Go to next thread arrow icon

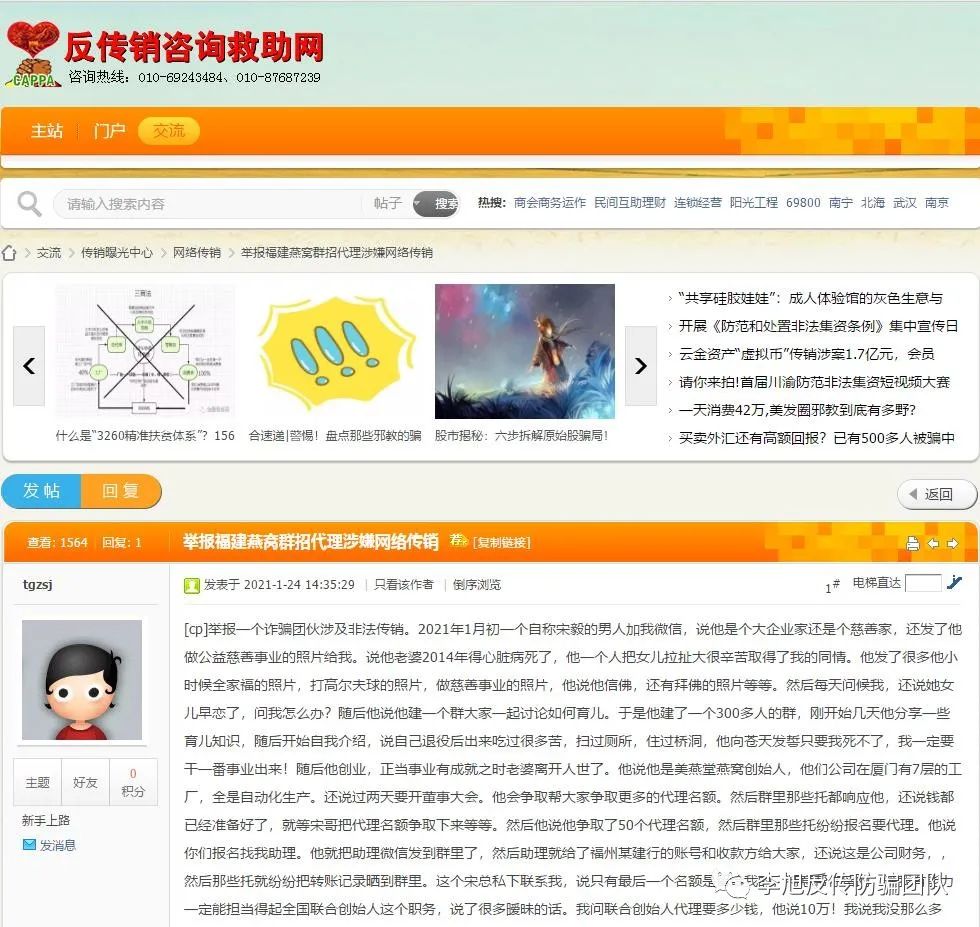pyautogui.click(x=952, y=543)
